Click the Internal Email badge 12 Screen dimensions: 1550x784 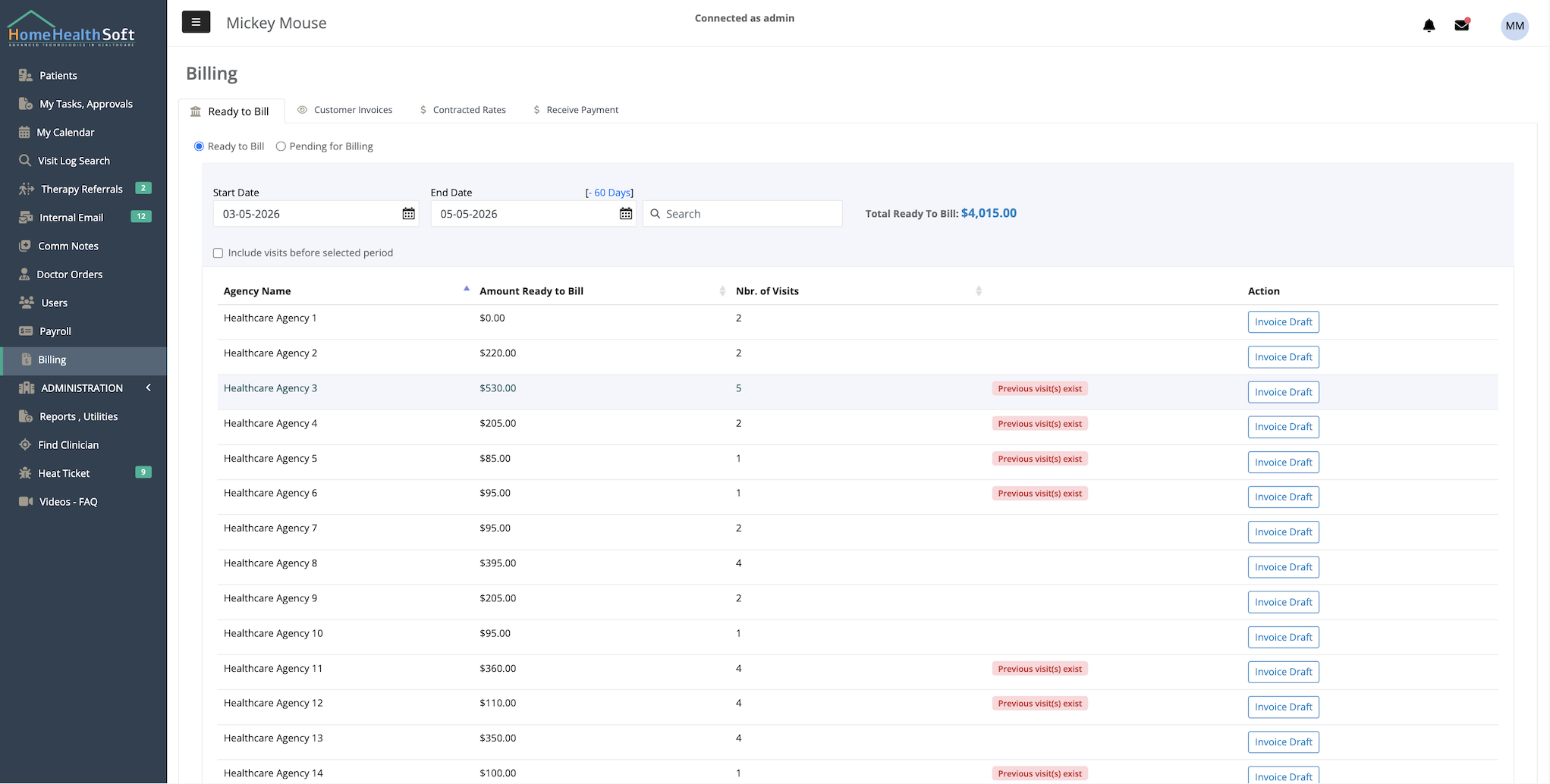tap(141, 217)
